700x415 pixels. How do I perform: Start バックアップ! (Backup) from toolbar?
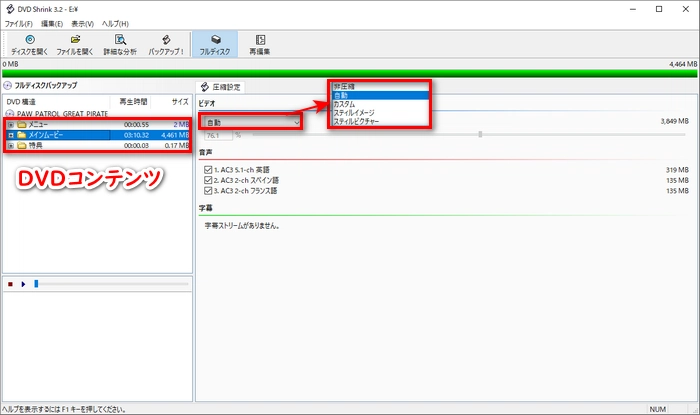coord(166,40)
